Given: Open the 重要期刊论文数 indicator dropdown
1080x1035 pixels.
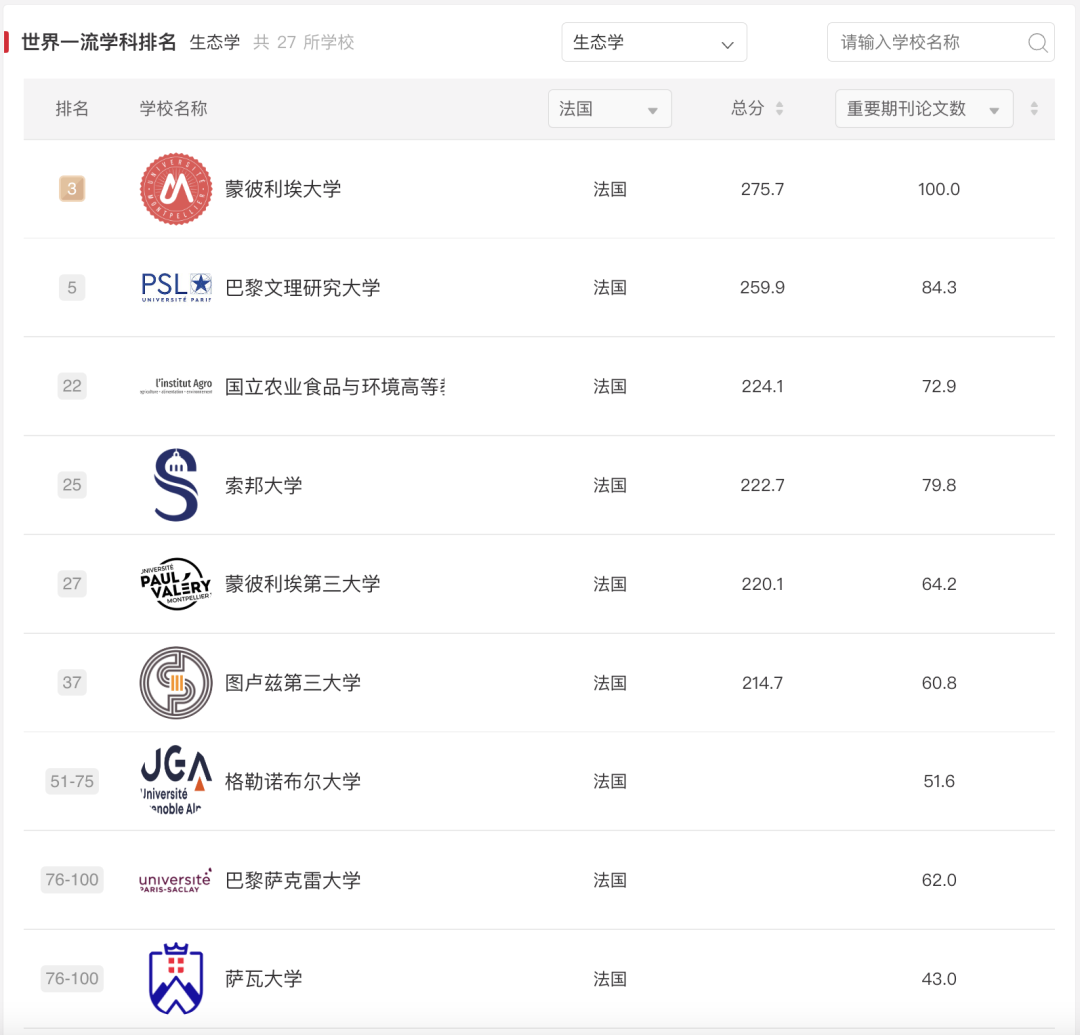Looking at the screenshot, I should pyautogui.click(x=924, y=108).
